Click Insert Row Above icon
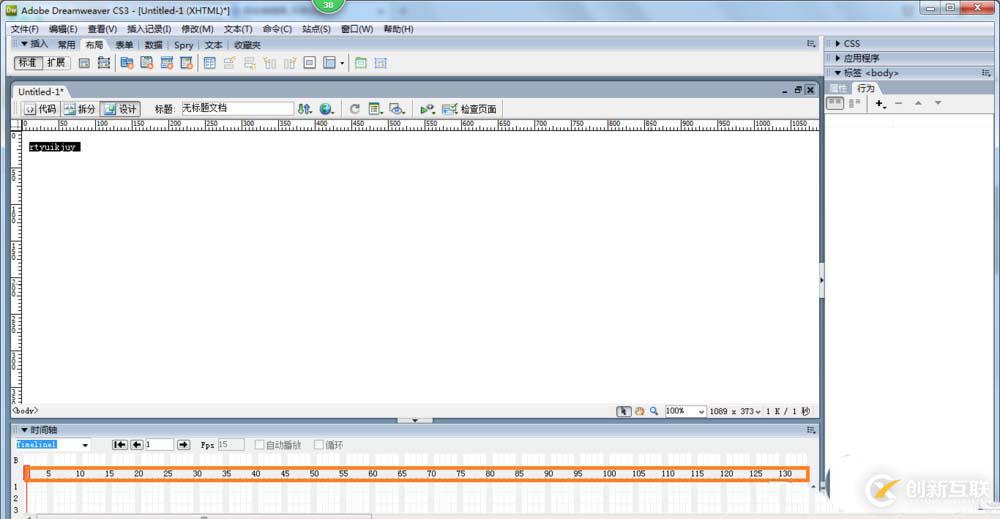The height and width of the screenshot is (519, 1000). coord(230,63)
